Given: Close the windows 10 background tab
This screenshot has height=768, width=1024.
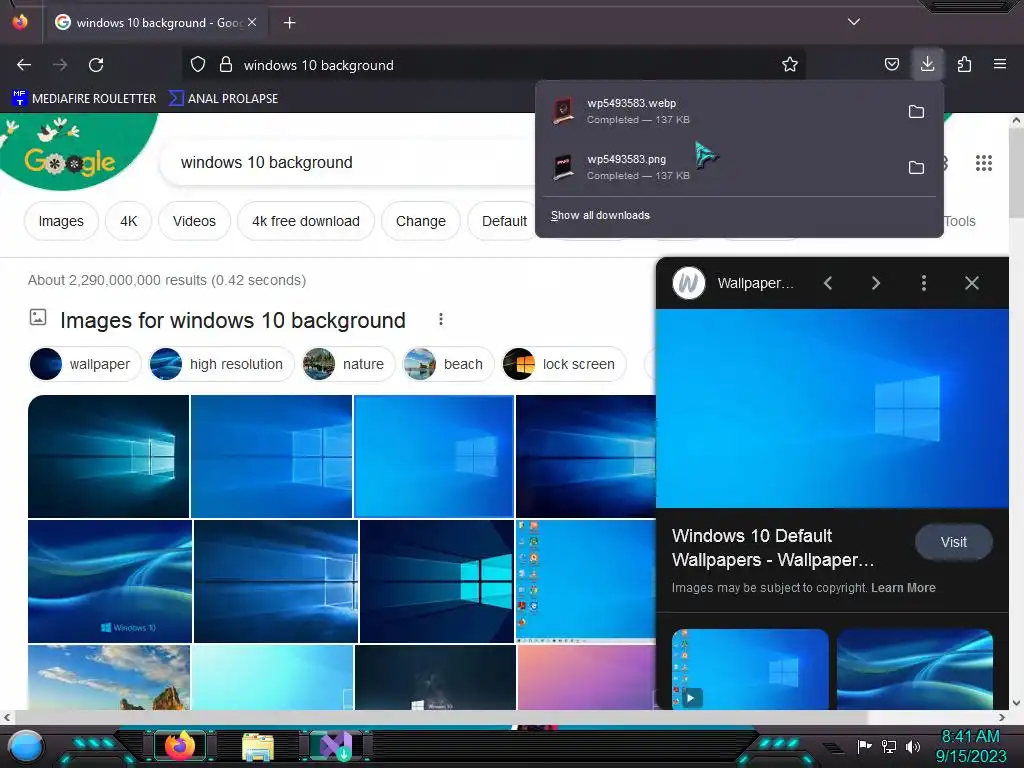Looking at the screenshot, I should [252, 22].
